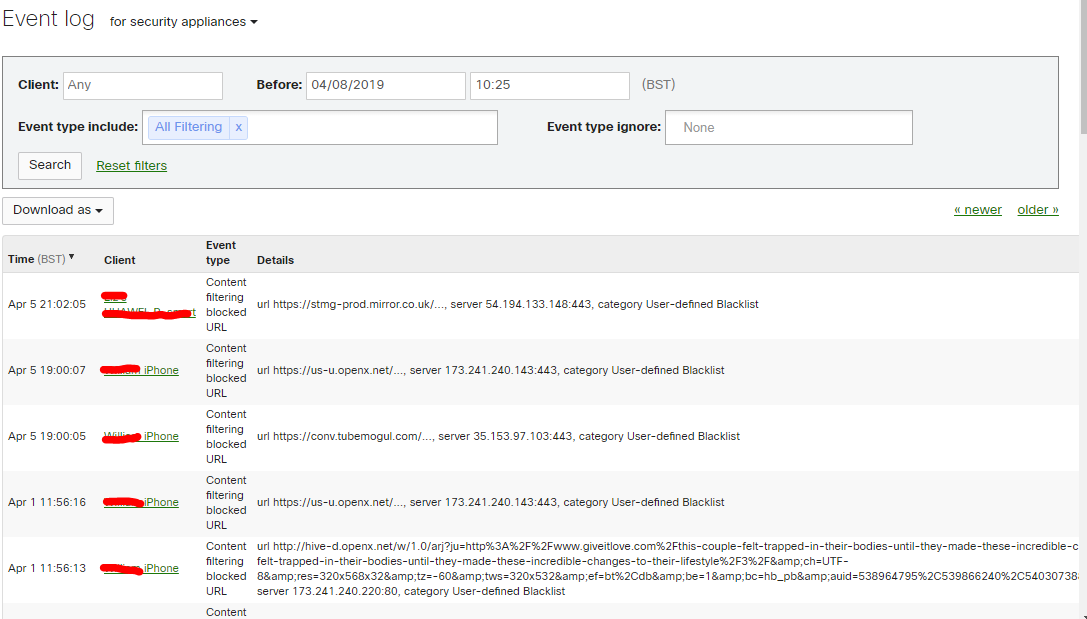Screen dimensions: 1087x619
Task: Click inside the Client field showing 'Any'
Action: click(142, 85)
